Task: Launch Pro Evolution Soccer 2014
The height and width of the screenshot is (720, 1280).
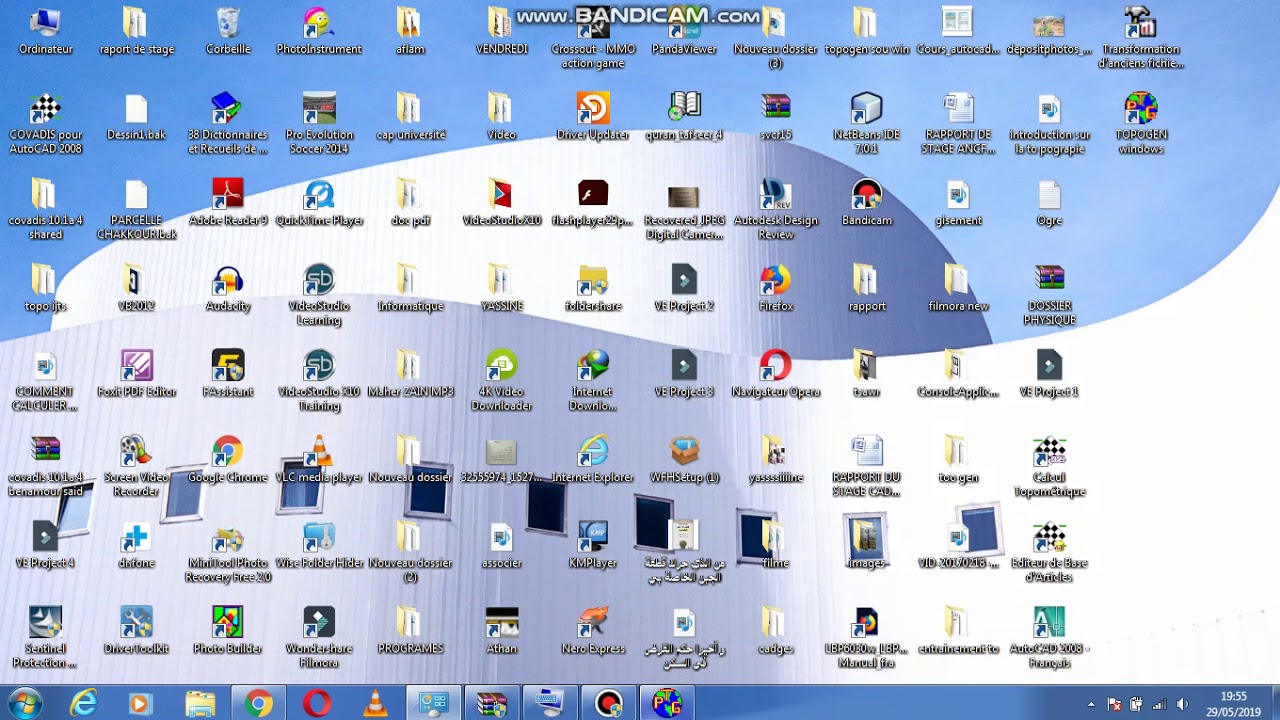Action: [319, 123]
